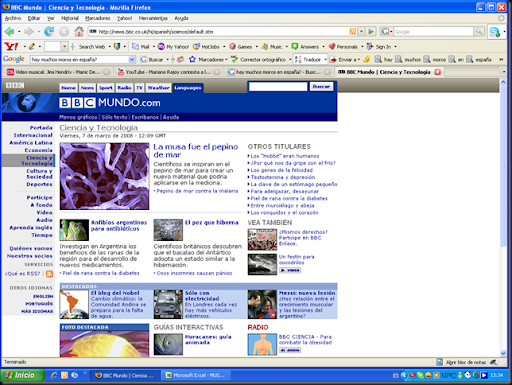
Task: Click the My Yahoo! toolbar icon
Action: coord(161,46)
